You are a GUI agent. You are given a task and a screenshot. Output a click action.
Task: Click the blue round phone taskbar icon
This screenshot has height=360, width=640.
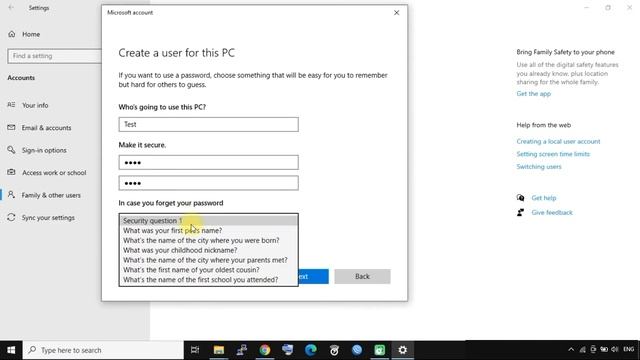[x=357, y=350]
